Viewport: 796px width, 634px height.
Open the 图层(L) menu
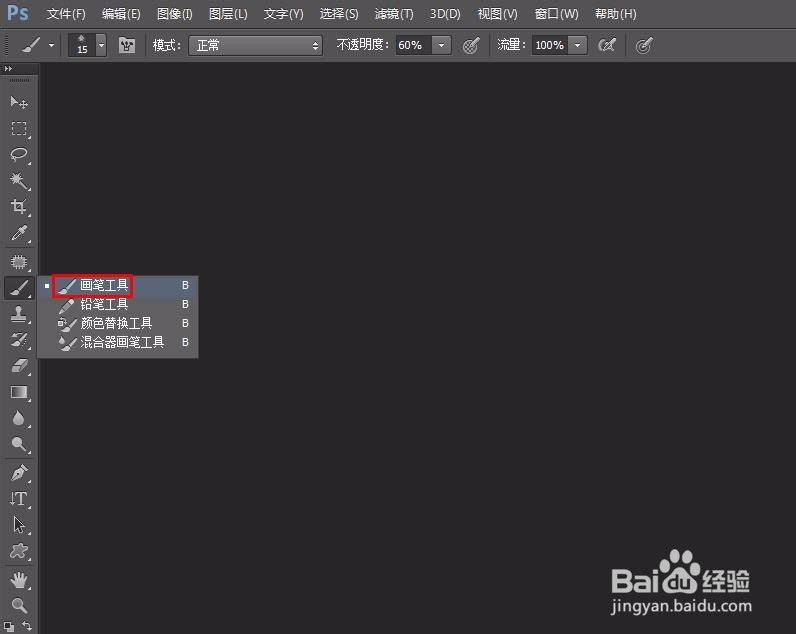click(x=228, y=14)
